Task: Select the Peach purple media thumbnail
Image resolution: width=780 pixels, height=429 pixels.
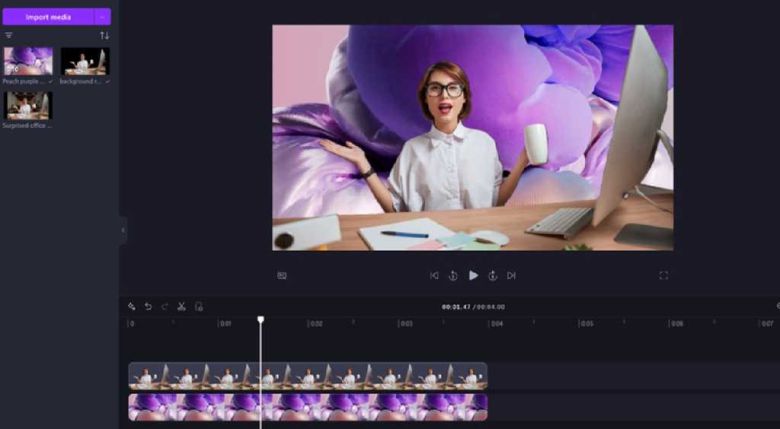Action: click(28, 61)
